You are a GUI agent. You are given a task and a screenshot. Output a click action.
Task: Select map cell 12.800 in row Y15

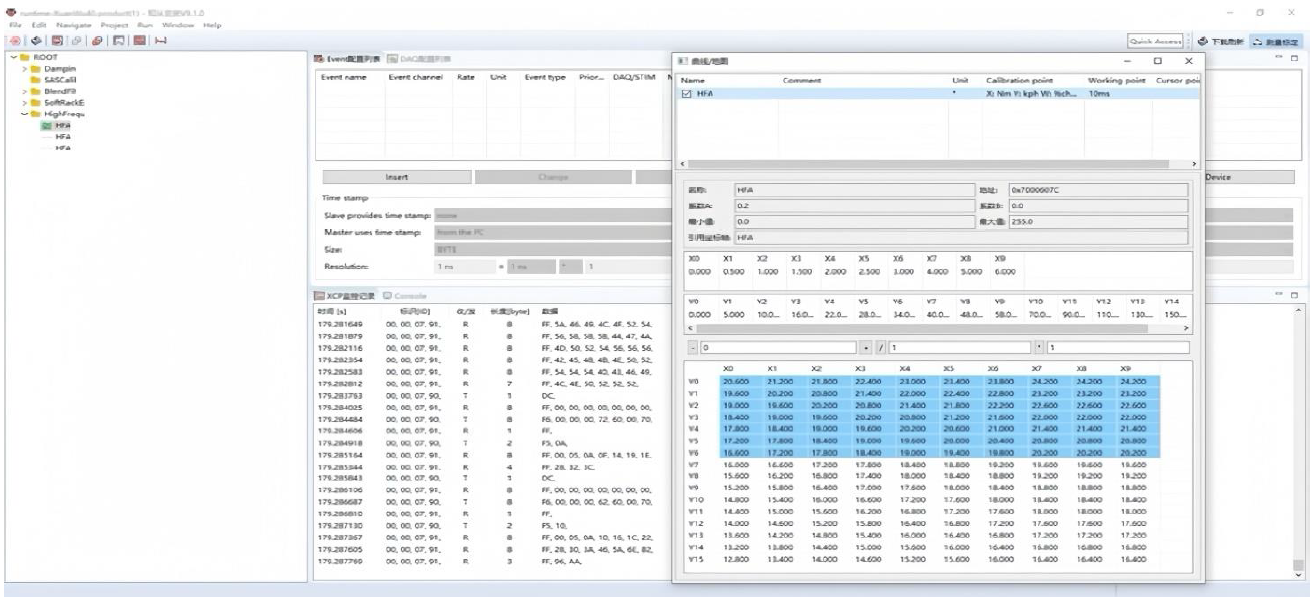(735, 560)
